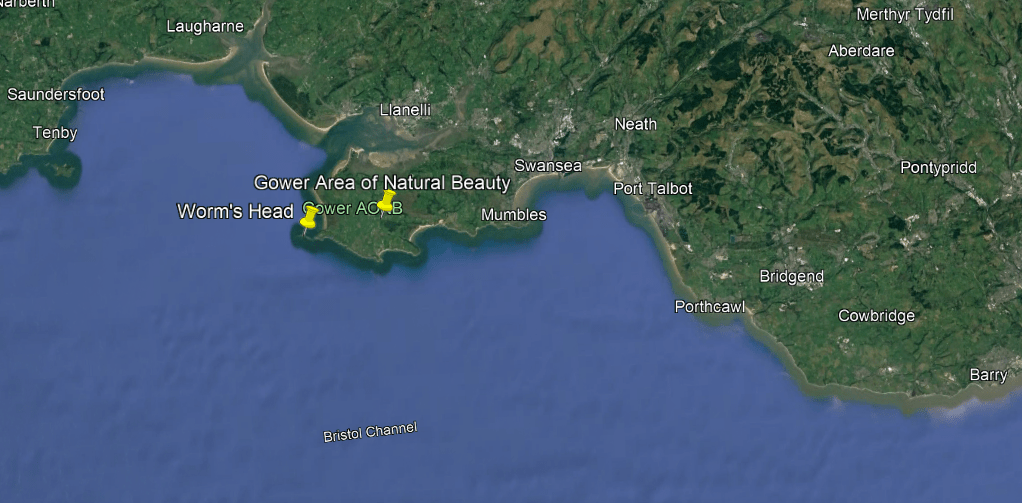Click the Saundersfoot place label
The width and height of the screenshot is (1022, 503).
(55, 94)
